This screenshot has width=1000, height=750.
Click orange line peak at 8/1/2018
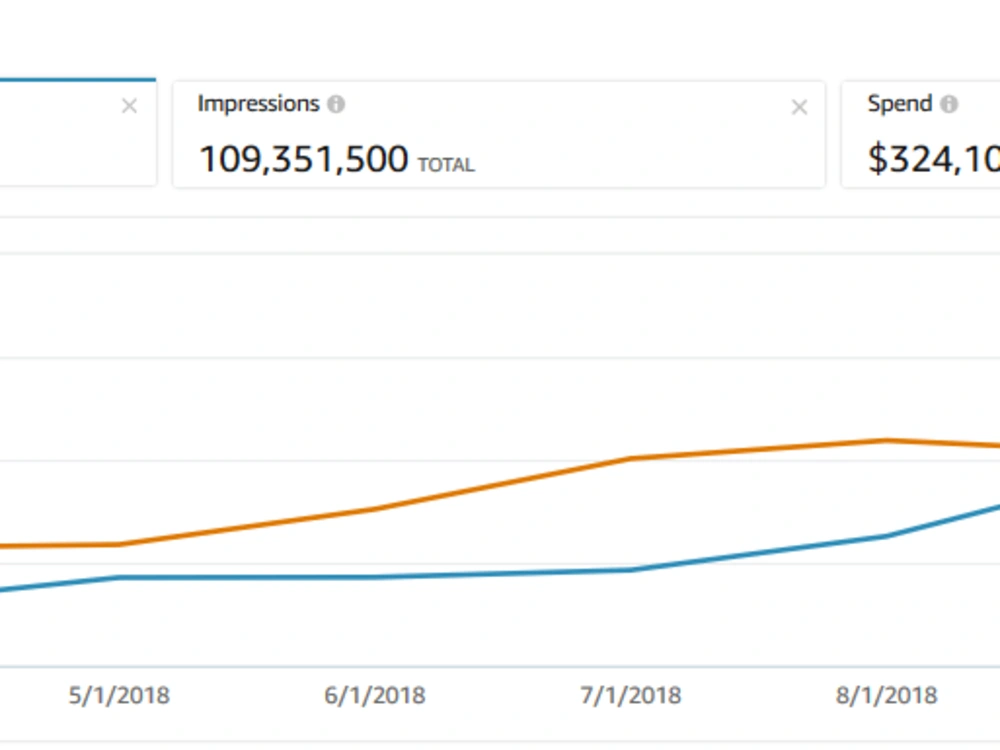[x=886, y=440]
